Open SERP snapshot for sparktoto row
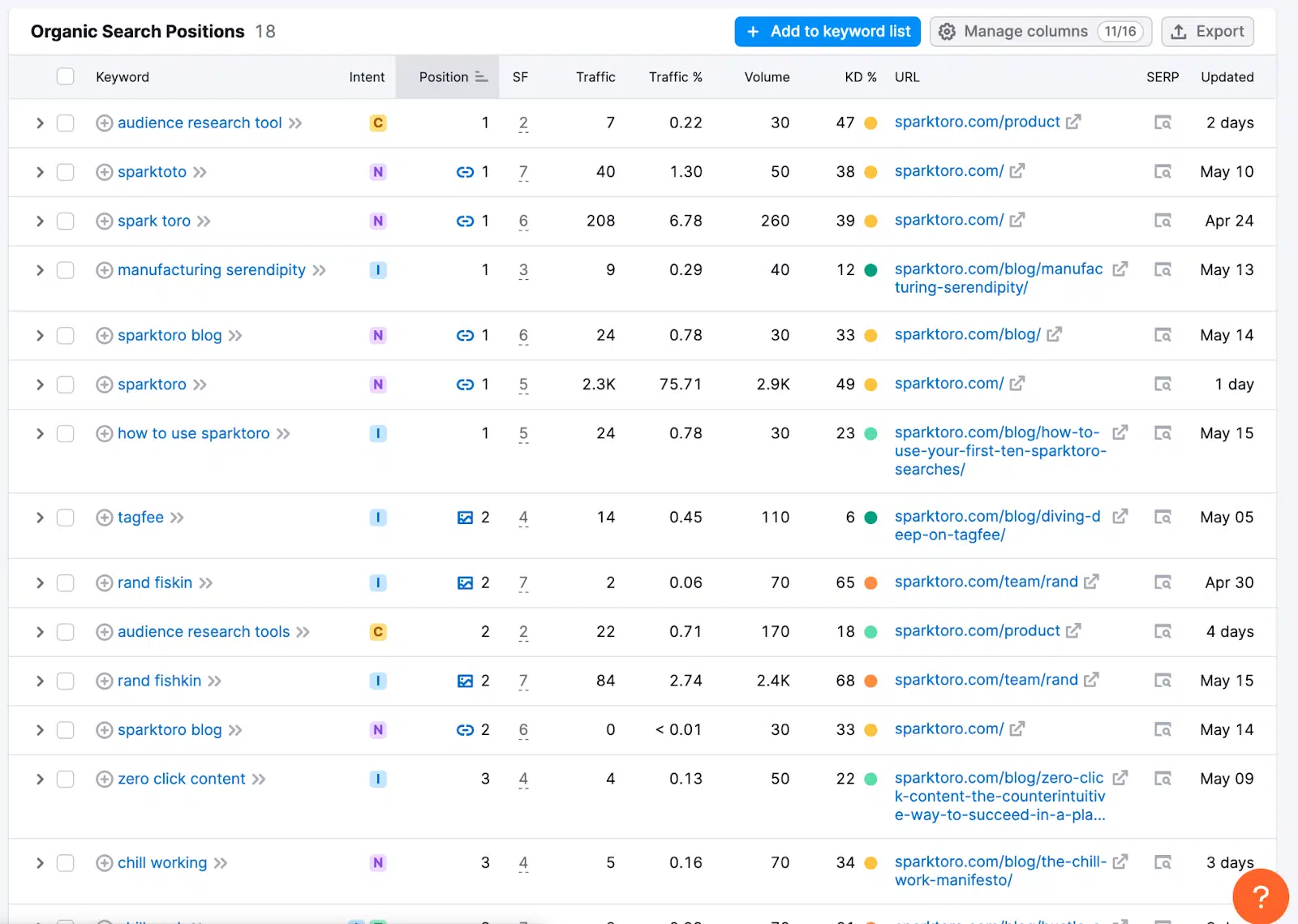 [1163, 172]
